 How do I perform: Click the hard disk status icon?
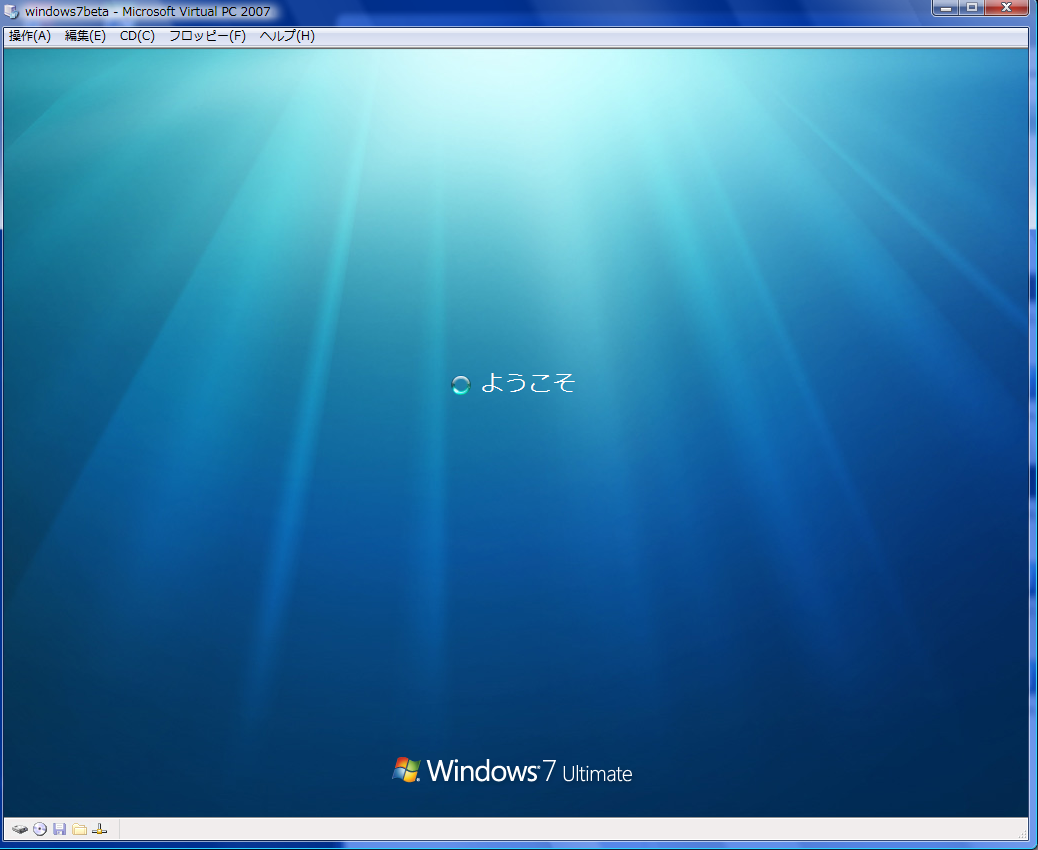[20, 829]
